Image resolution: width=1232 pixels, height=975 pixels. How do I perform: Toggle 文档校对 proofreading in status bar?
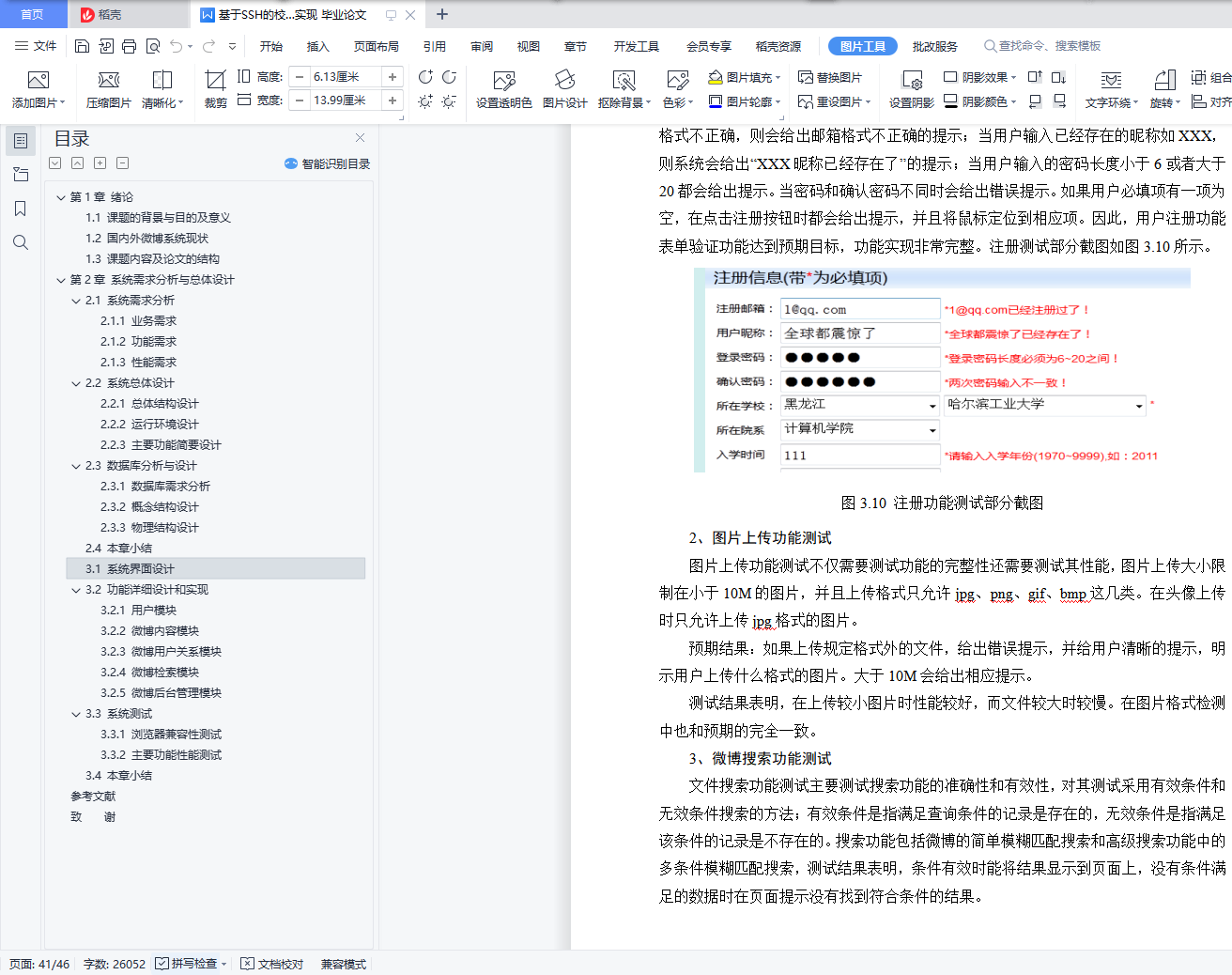[272, 964]
